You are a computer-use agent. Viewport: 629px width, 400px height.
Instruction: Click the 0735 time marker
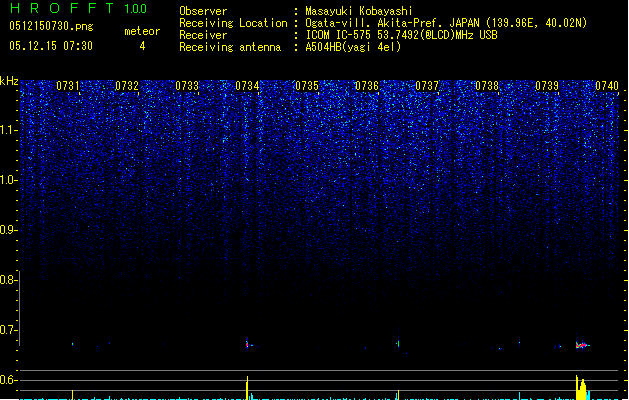click(307, 86)
